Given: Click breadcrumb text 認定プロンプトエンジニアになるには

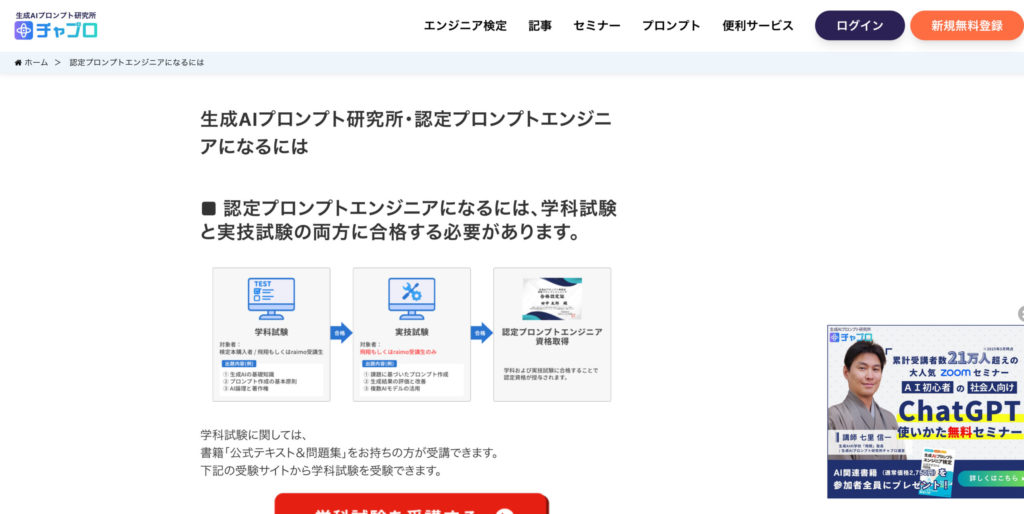Looking at the screenshot, I should pos(136,63).
